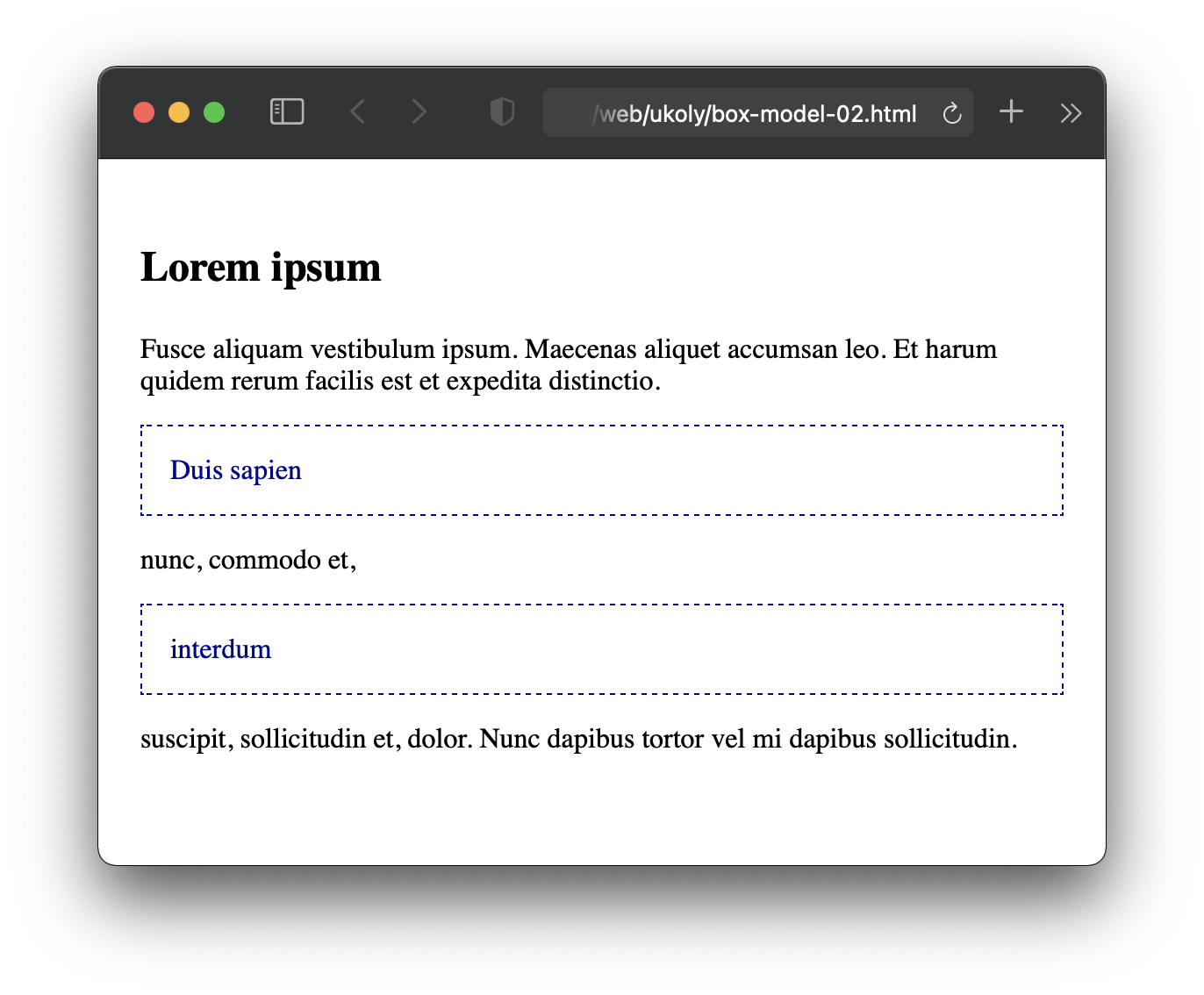
Task: Click the Lorem ipsum heading
Action: click(261, 268)
